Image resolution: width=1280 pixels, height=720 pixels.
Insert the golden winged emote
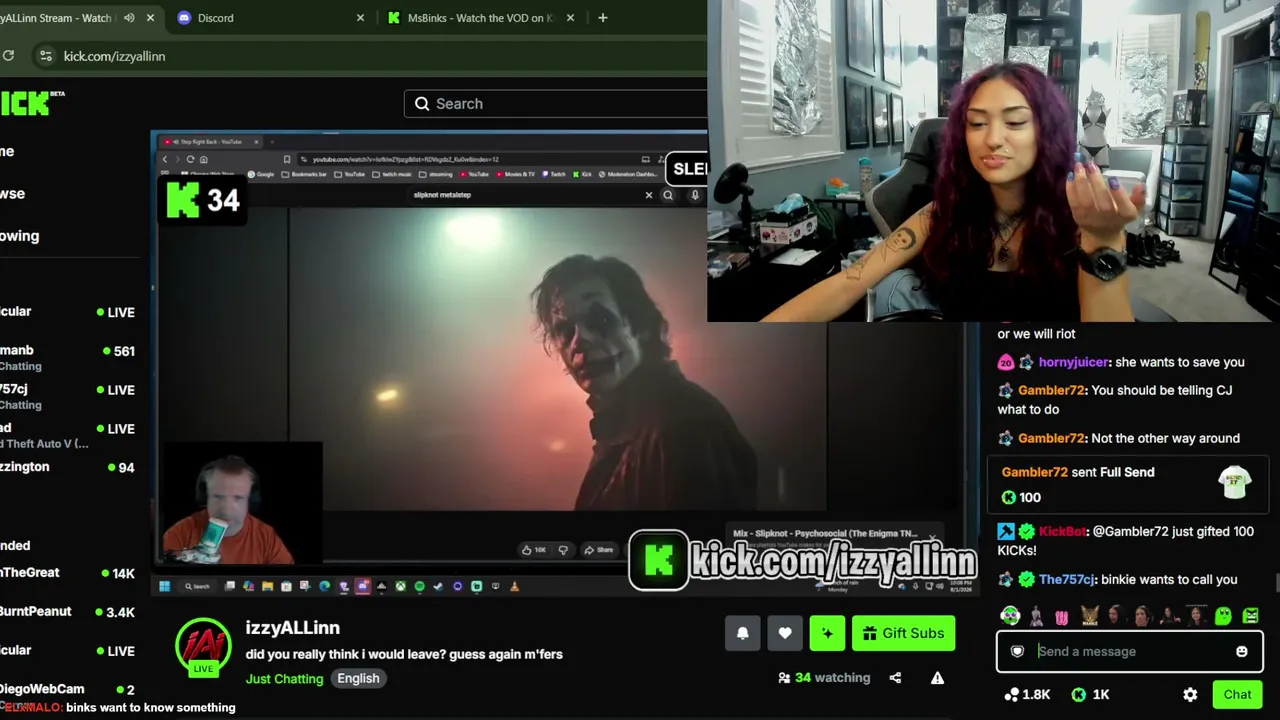click(1089, 615)
